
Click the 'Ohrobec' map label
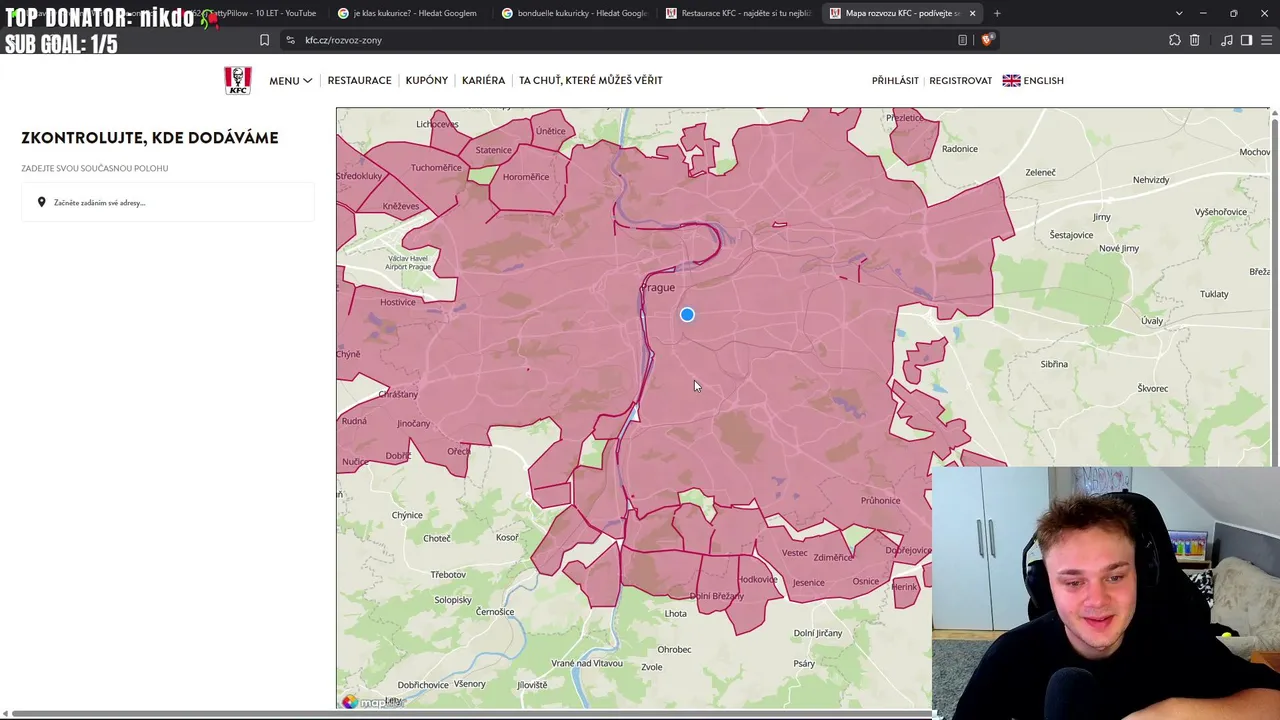pos(674,650)
